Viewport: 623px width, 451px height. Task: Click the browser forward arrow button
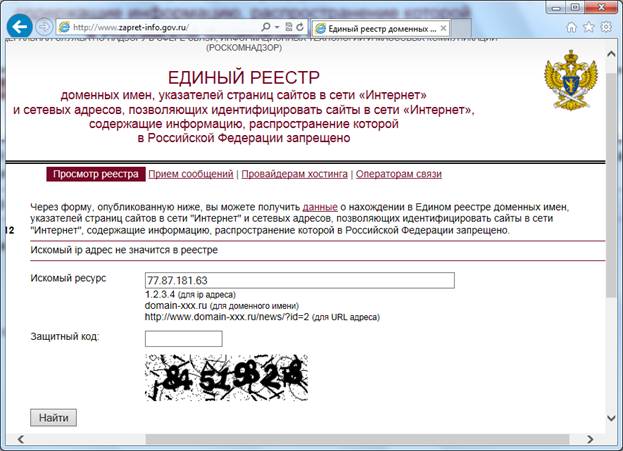(44, 27)
